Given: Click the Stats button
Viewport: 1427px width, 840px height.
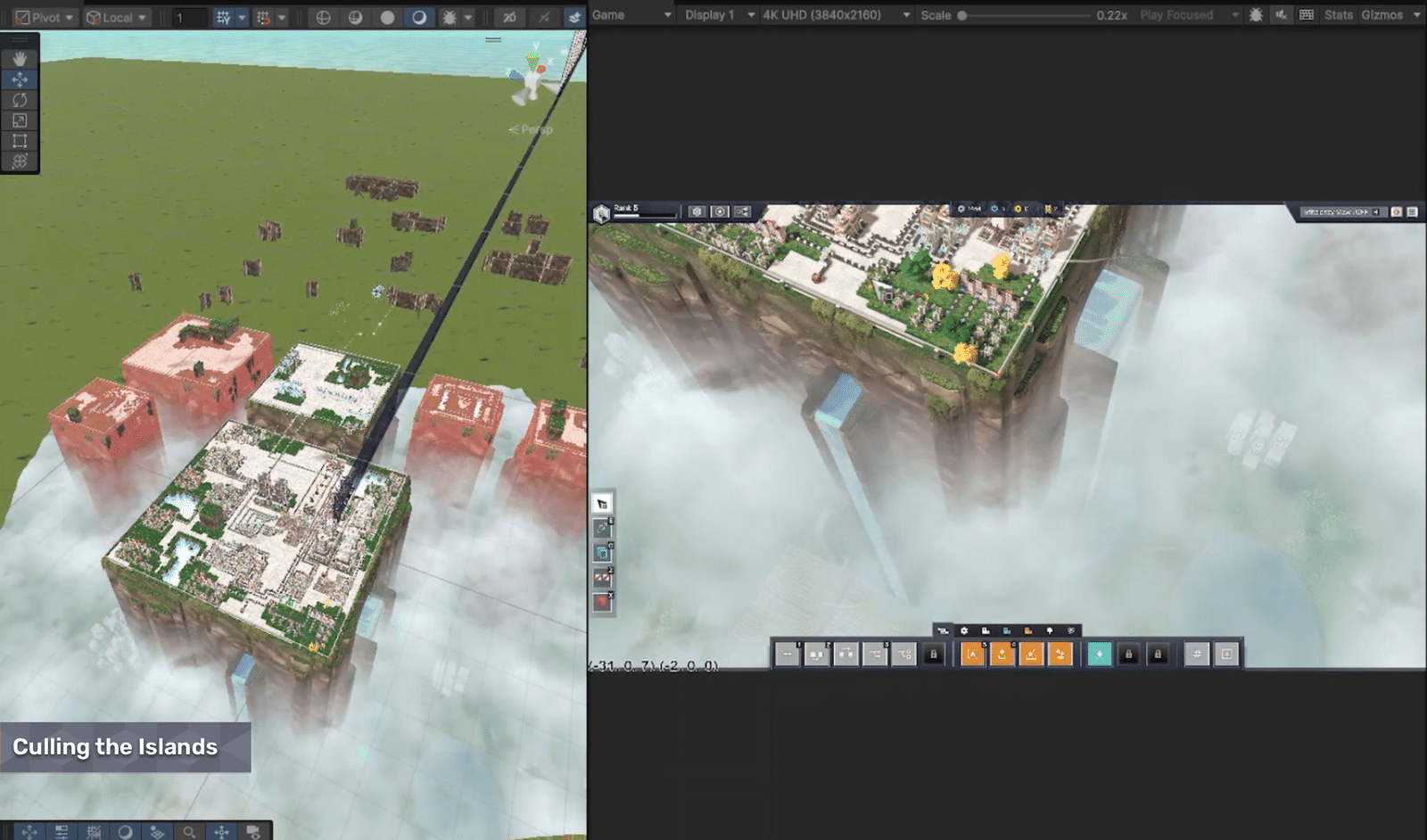Looking at the screenshot, I should click(1338, 15).
